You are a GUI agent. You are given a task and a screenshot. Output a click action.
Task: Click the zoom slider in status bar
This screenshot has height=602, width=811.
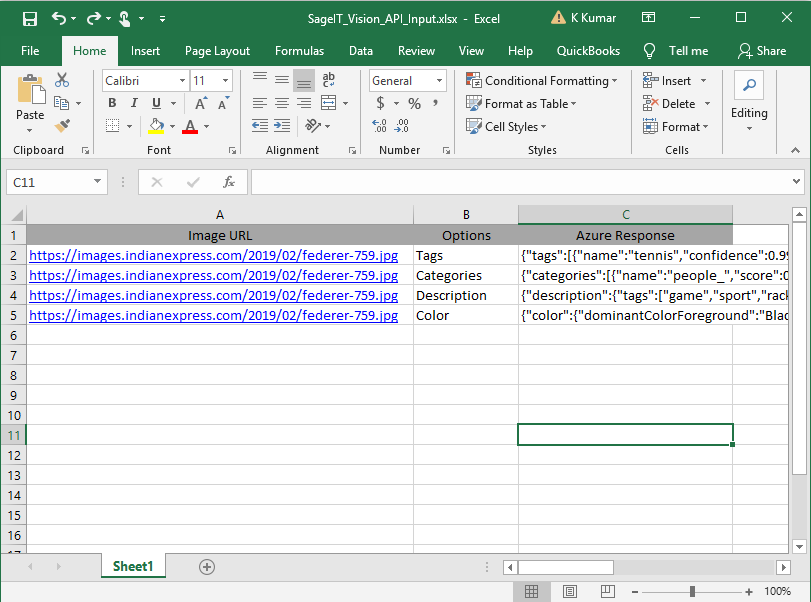[692, 591]
